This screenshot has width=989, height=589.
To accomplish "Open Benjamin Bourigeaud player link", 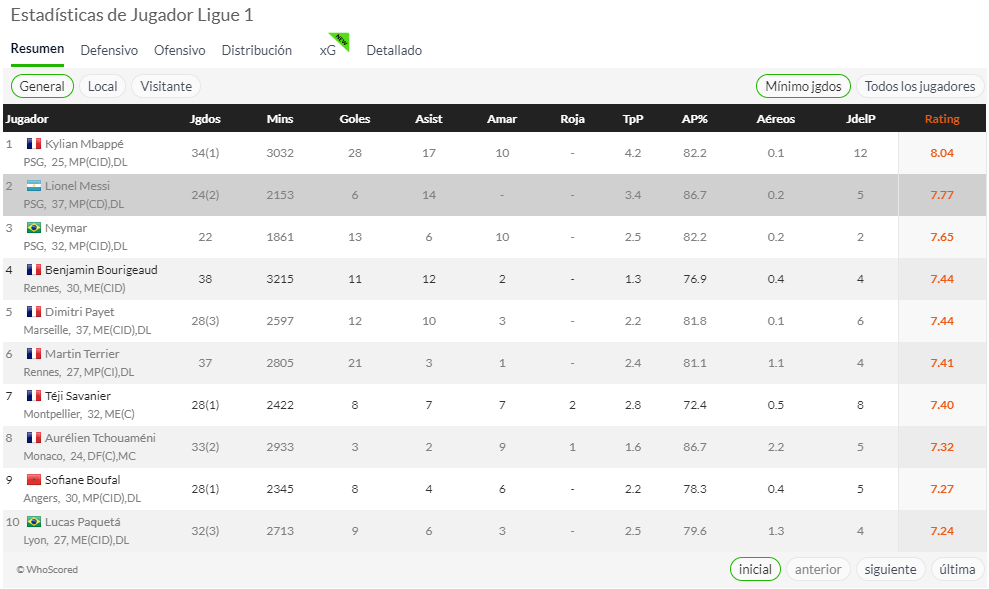I will point(101,270).
